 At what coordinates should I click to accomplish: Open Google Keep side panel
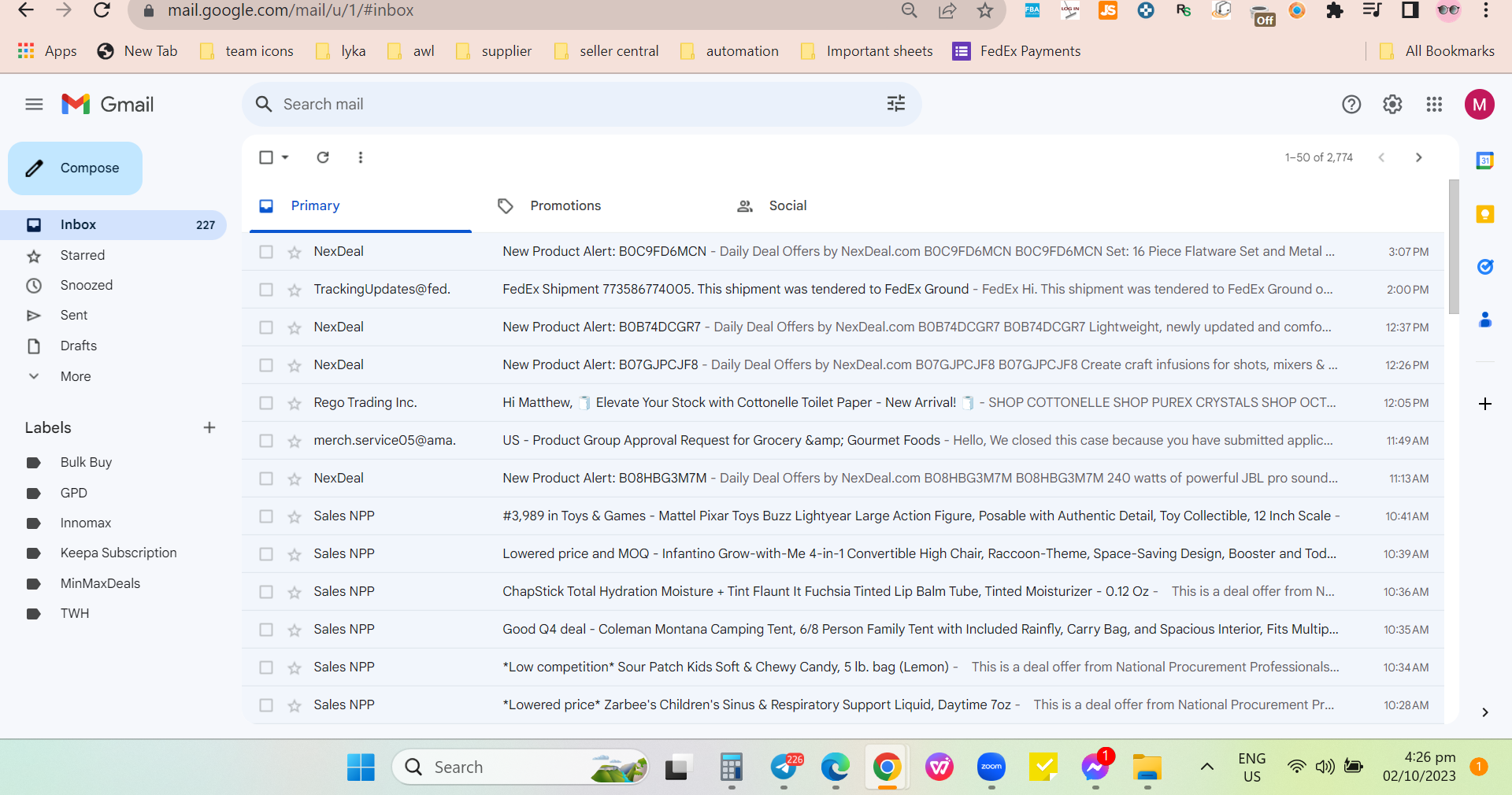(x=1485, y=214)
